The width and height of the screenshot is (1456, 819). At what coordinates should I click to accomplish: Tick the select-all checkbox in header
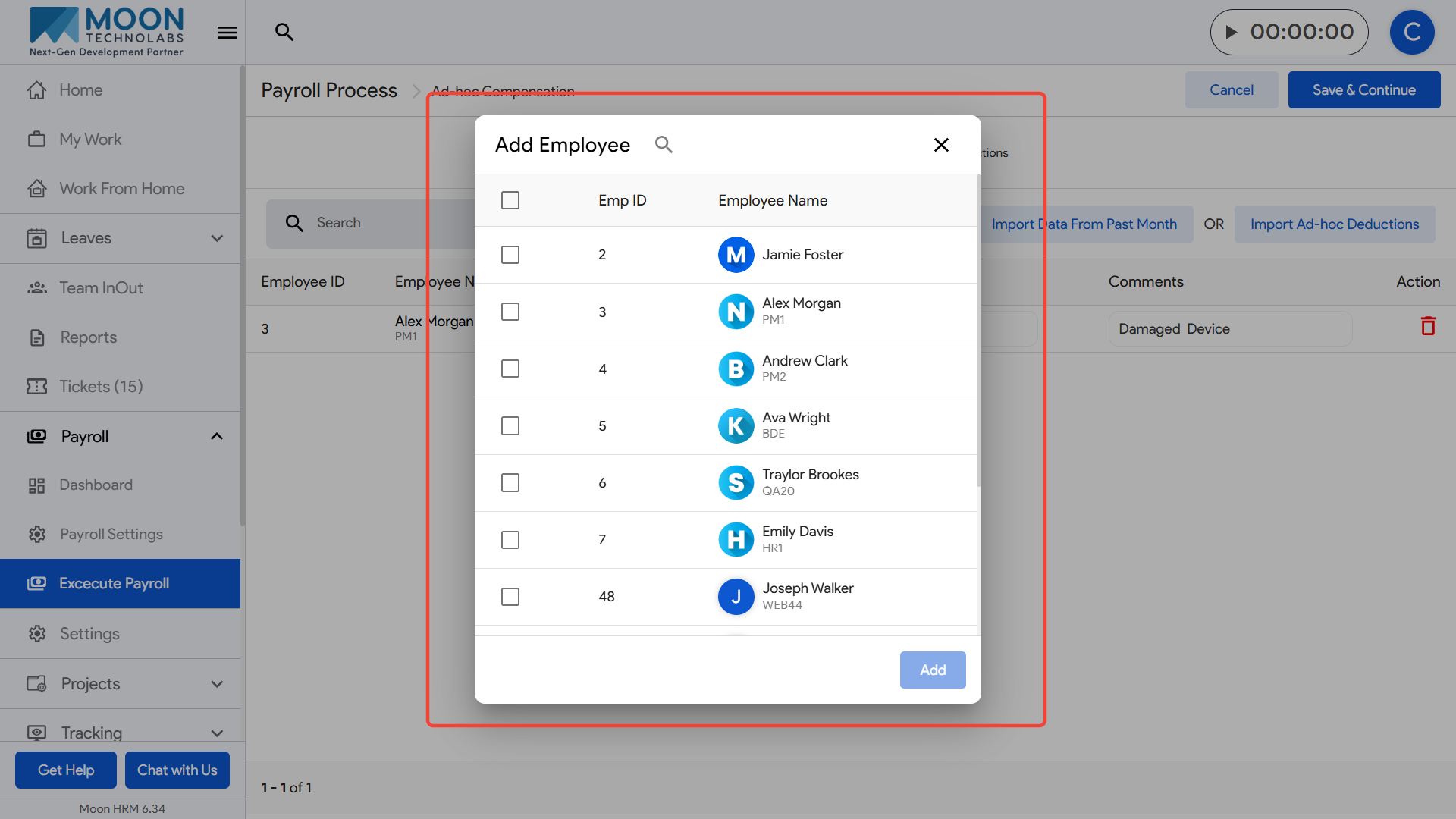510,200
